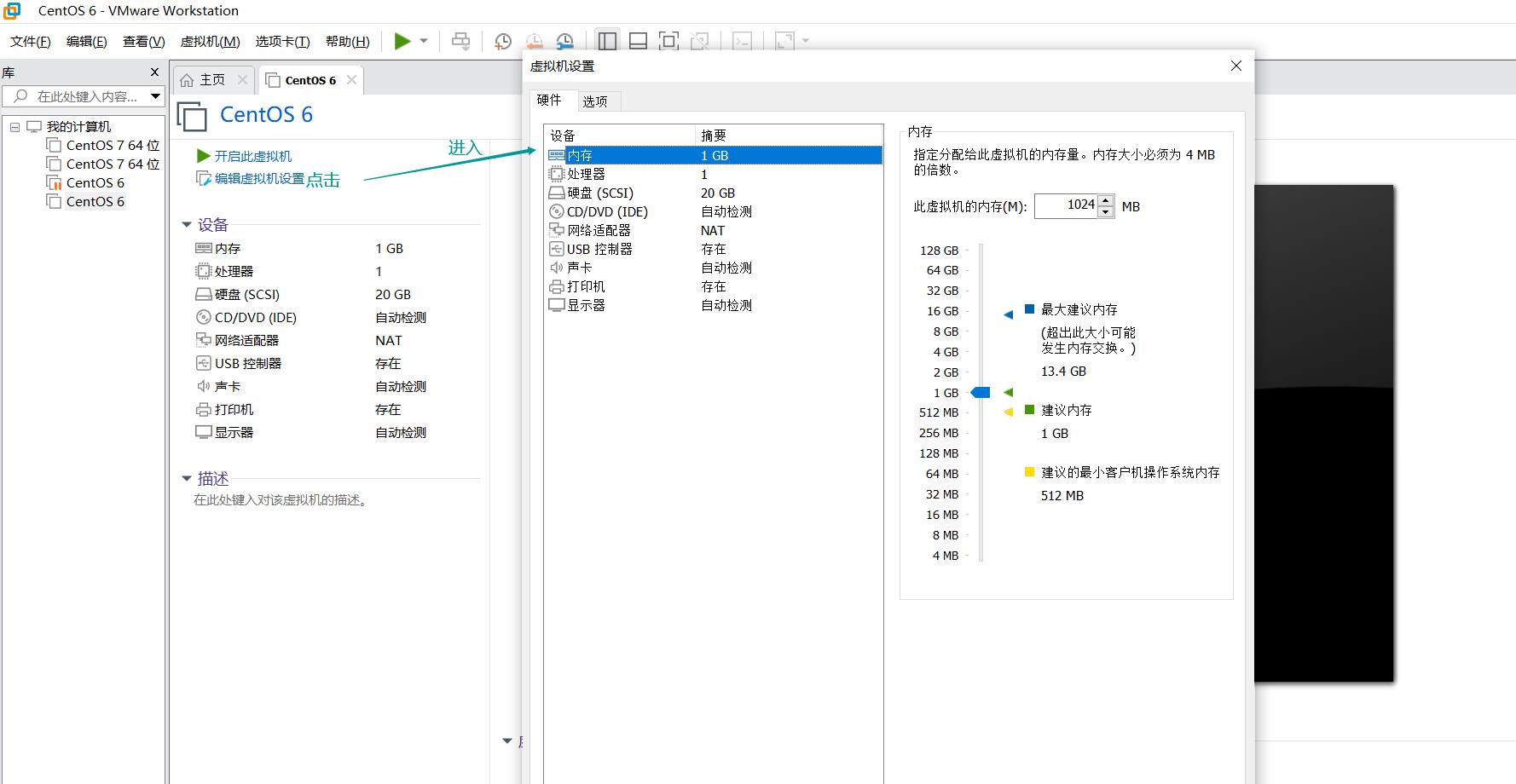Collapse the 设备 section in summary
The width and height of the screenshot is (1516, 784).
[187, 225]
